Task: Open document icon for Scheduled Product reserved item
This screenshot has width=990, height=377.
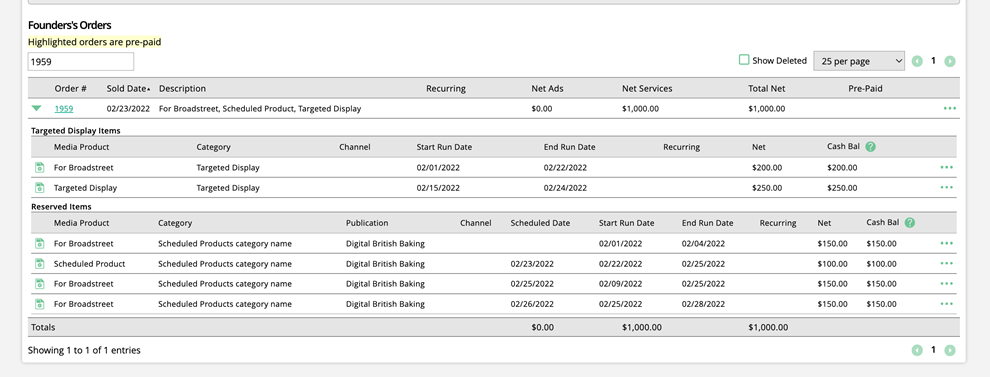Action: [x=39, y=263]
